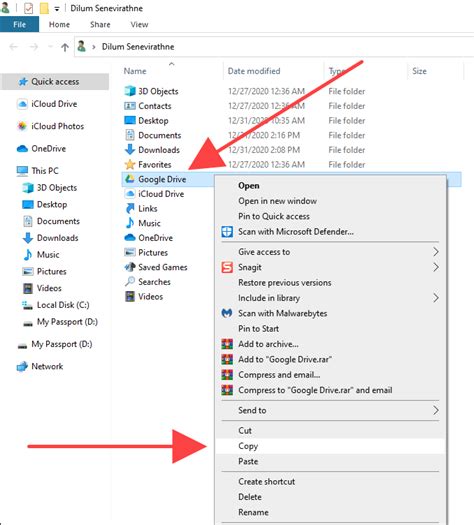Viewport: 474px width, 525px height.
Task: Click the iCloud Drive icon in sidebar
Action: 22,104
